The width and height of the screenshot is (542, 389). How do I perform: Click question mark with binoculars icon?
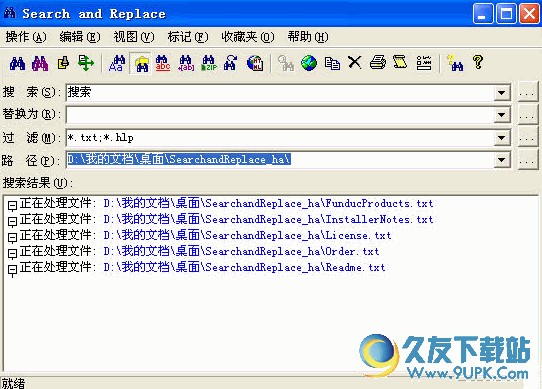[x=455, y=63]
